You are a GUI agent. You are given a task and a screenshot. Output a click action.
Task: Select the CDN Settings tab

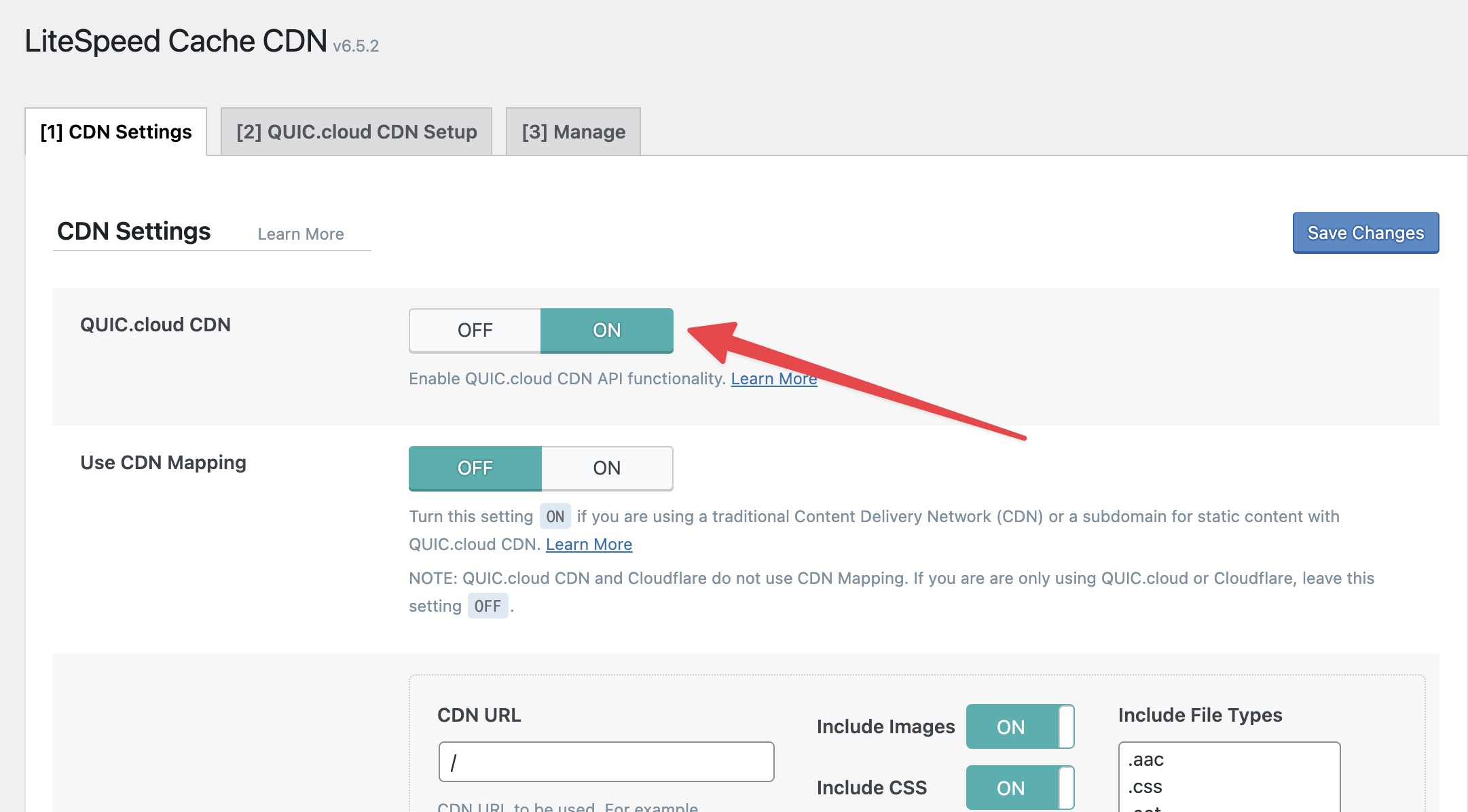pos(116,132)
